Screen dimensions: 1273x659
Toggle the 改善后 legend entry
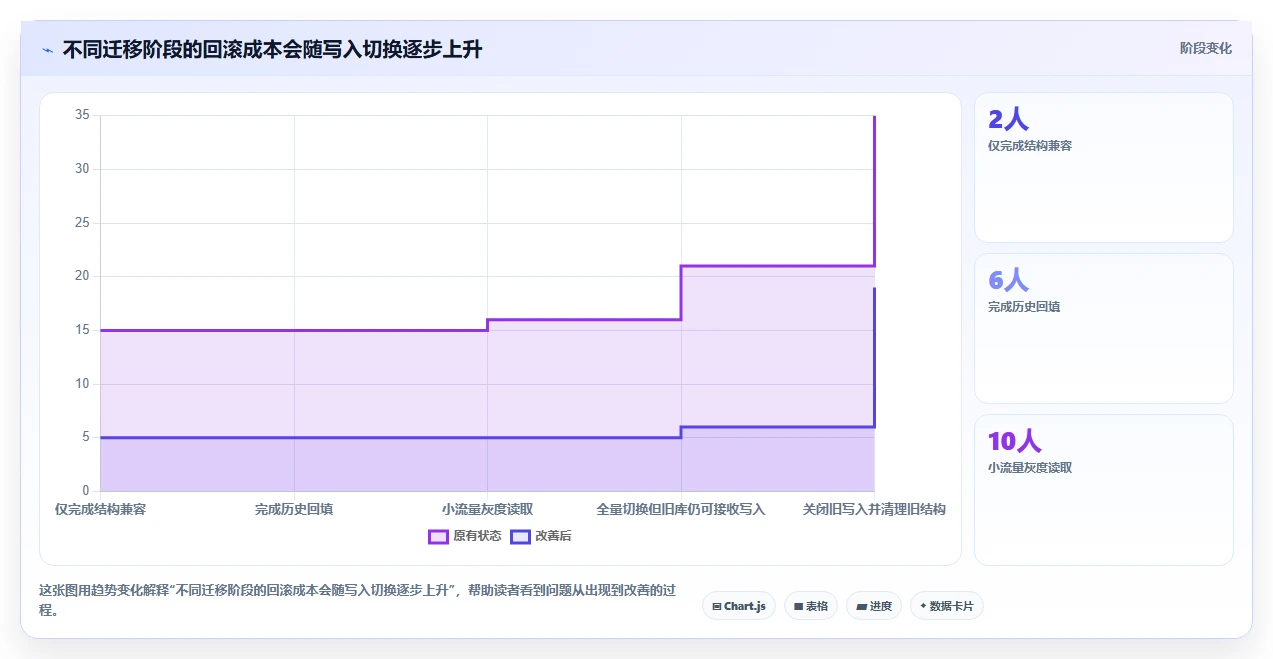tap(541, 536)
